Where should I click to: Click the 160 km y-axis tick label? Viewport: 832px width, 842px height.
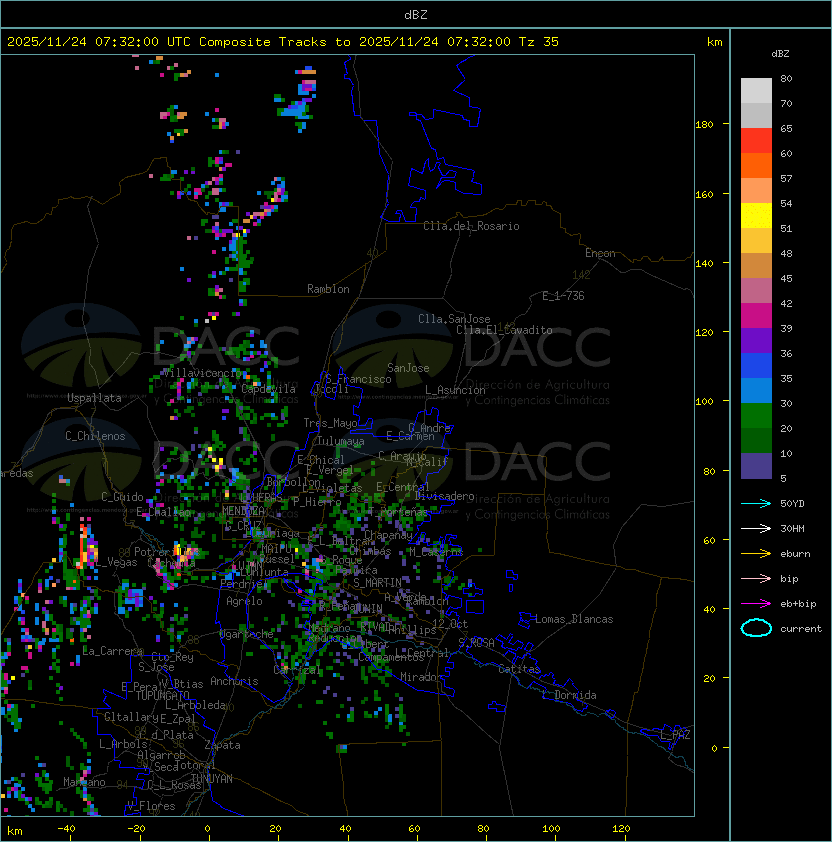click(x=704, y=194)
